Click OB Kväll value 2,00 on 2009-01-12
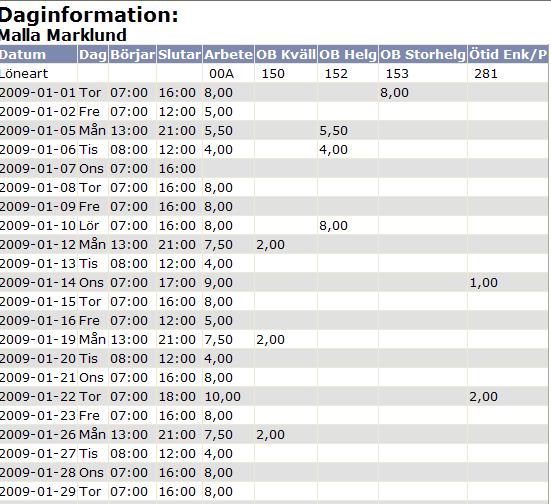This screenshot has height=504, width=551. [x=270, y=245]
